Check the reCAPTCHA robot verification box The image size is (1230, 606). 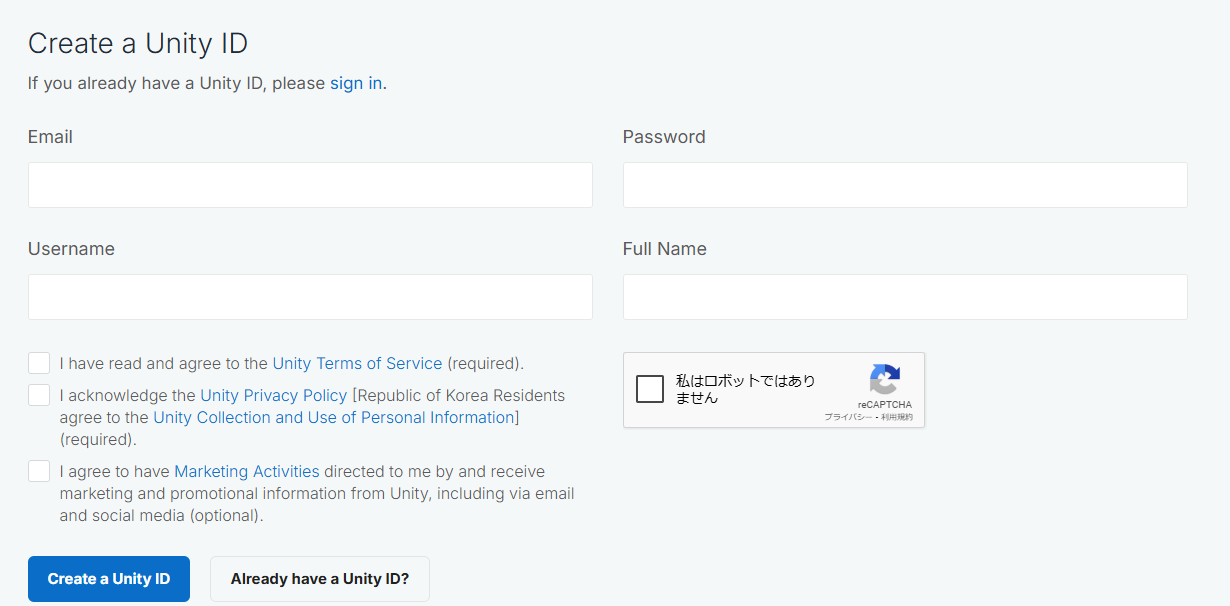650,389
